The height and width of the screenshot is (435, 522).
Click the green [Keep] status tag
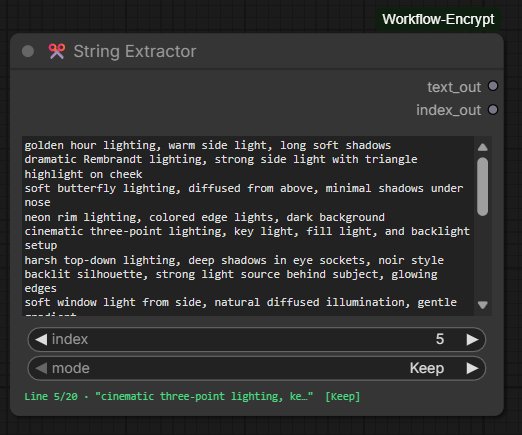pos(343,396)
